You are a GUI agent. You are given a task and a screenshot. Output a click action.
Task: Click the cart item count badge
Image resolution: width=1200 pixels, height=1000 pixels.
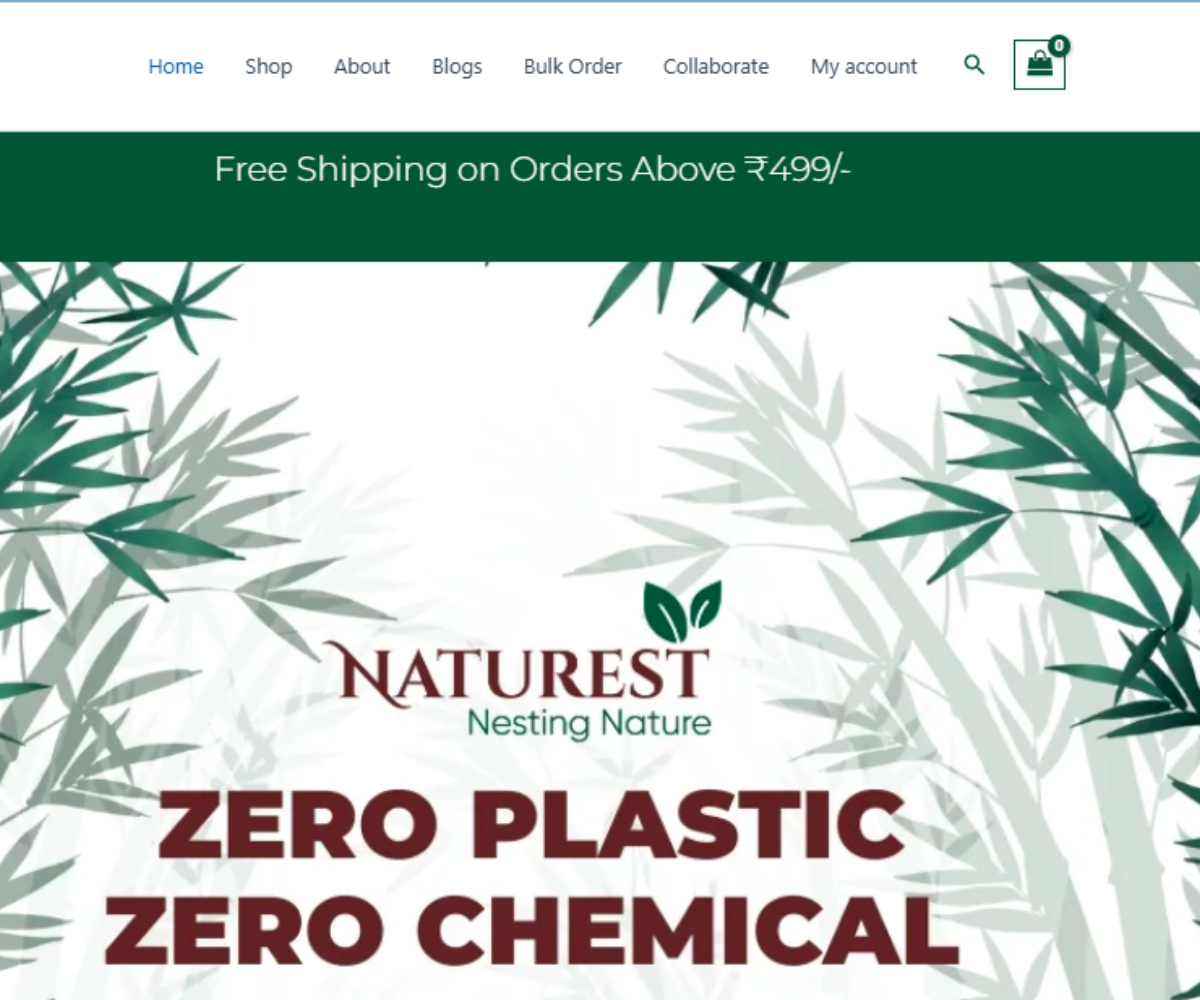coord(1059,45)
